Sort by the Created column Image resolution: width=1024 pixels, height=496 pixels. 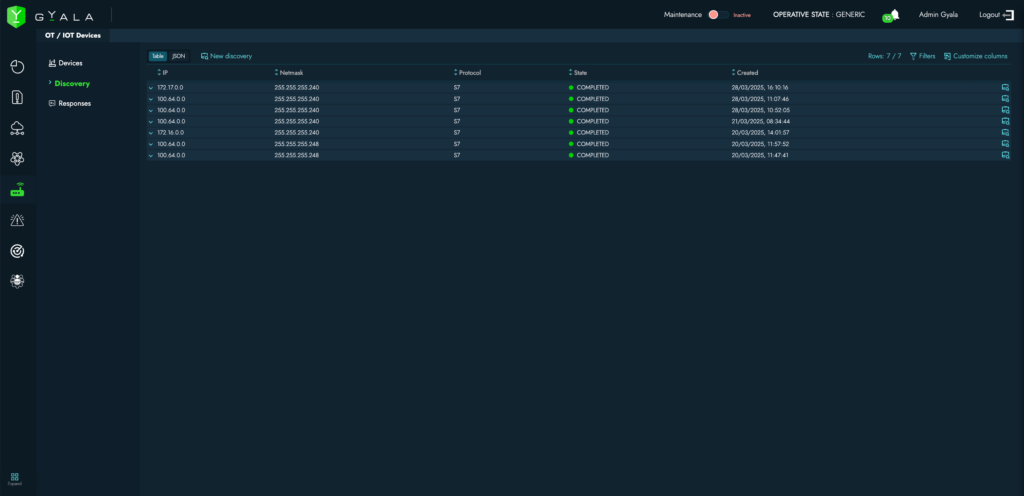746,73
